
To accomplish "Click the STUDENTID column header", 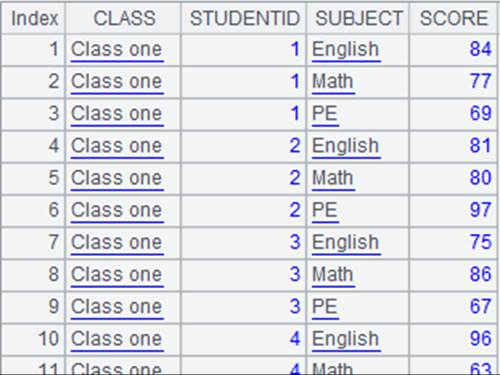I will point(244,18).
